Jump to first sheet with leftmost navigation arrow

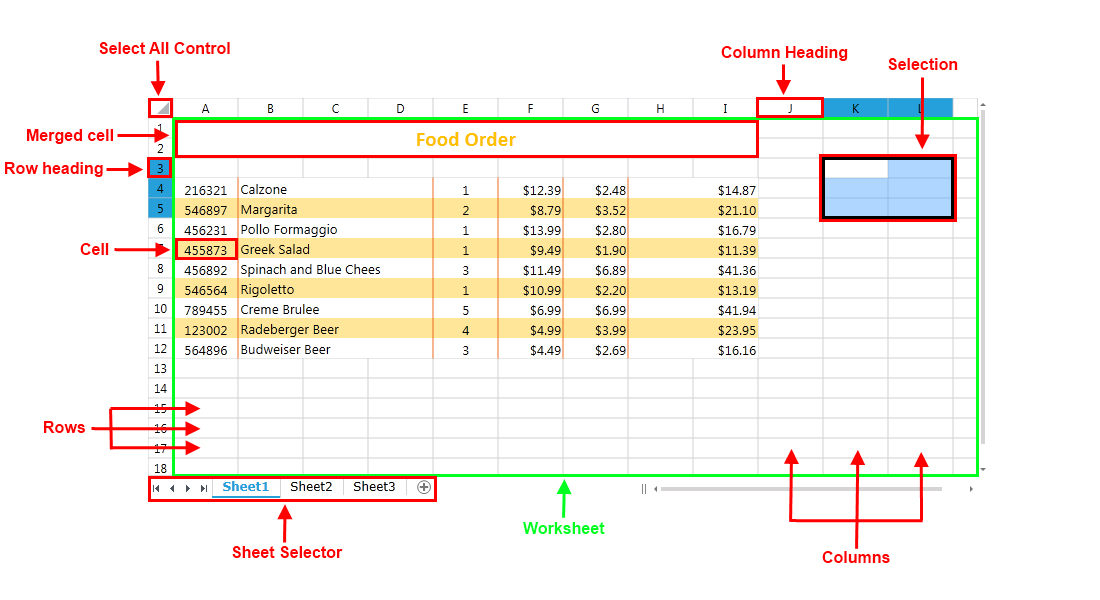[158, 488]
